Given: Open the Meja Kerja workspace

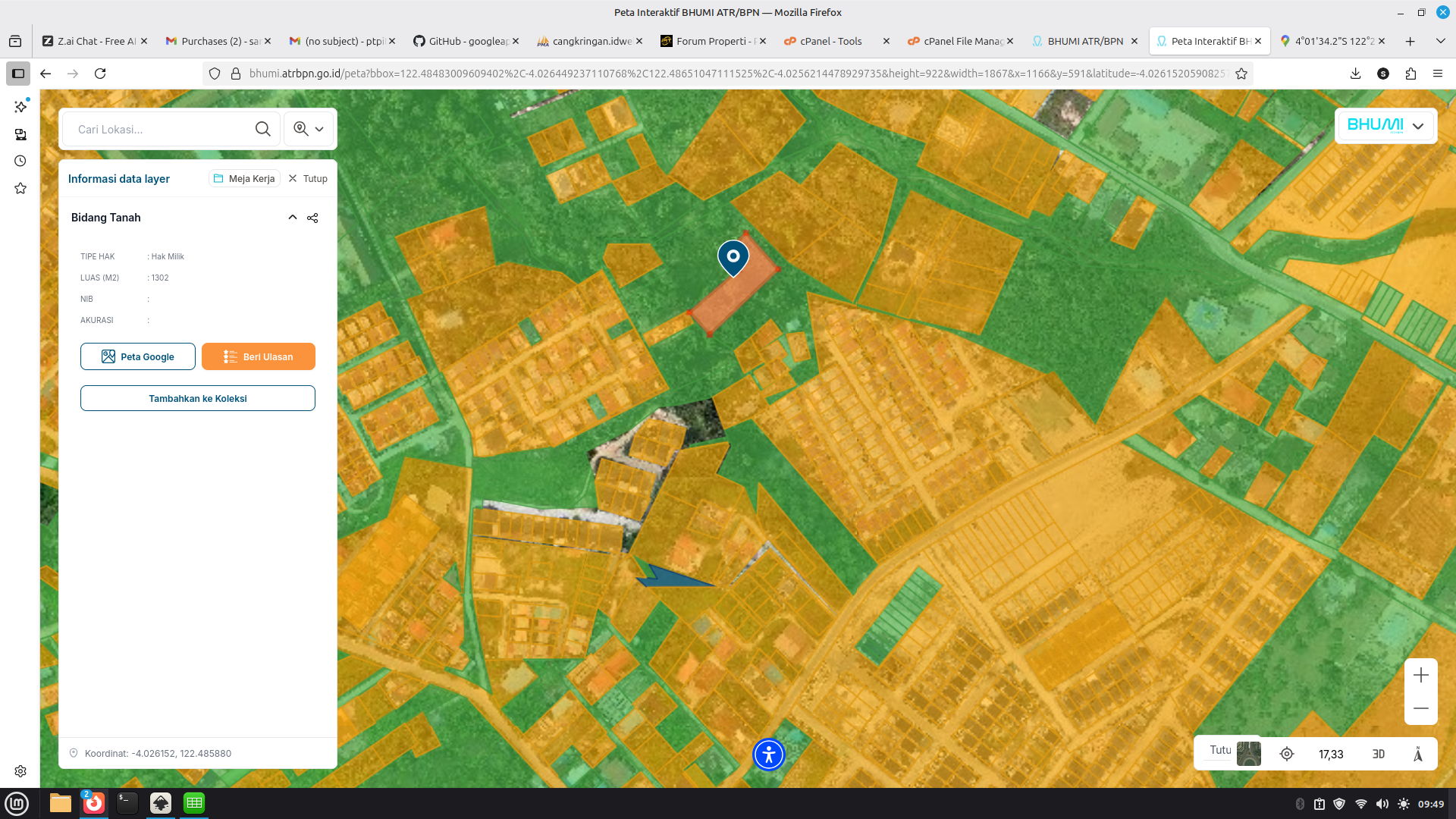Looking at the screenshot, I should pyautogui.click(x=244, y=179).
